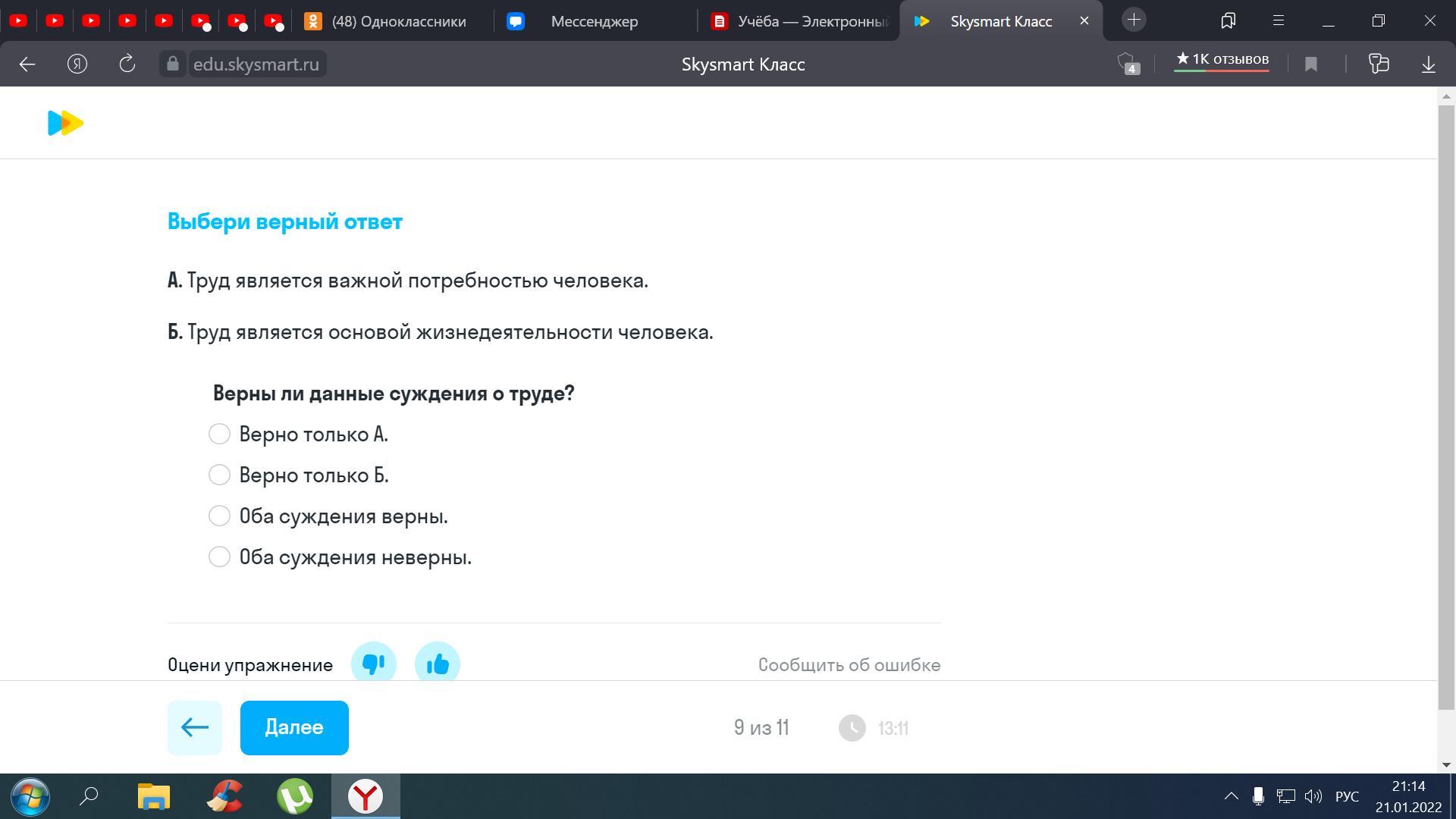Screen dimensions: 1456x819
Task: Open the browser downloads icon
Action: [x=1428, y=64]
